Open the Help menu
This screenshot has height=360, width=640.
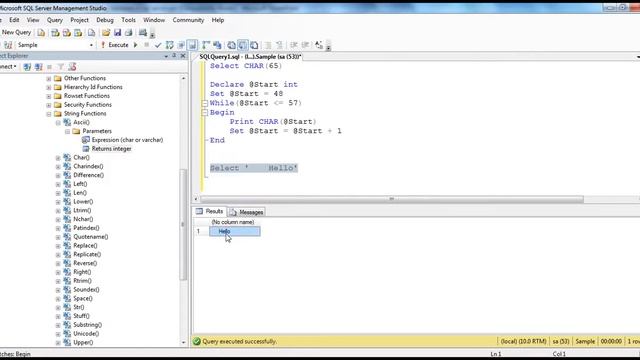[218, 20]
